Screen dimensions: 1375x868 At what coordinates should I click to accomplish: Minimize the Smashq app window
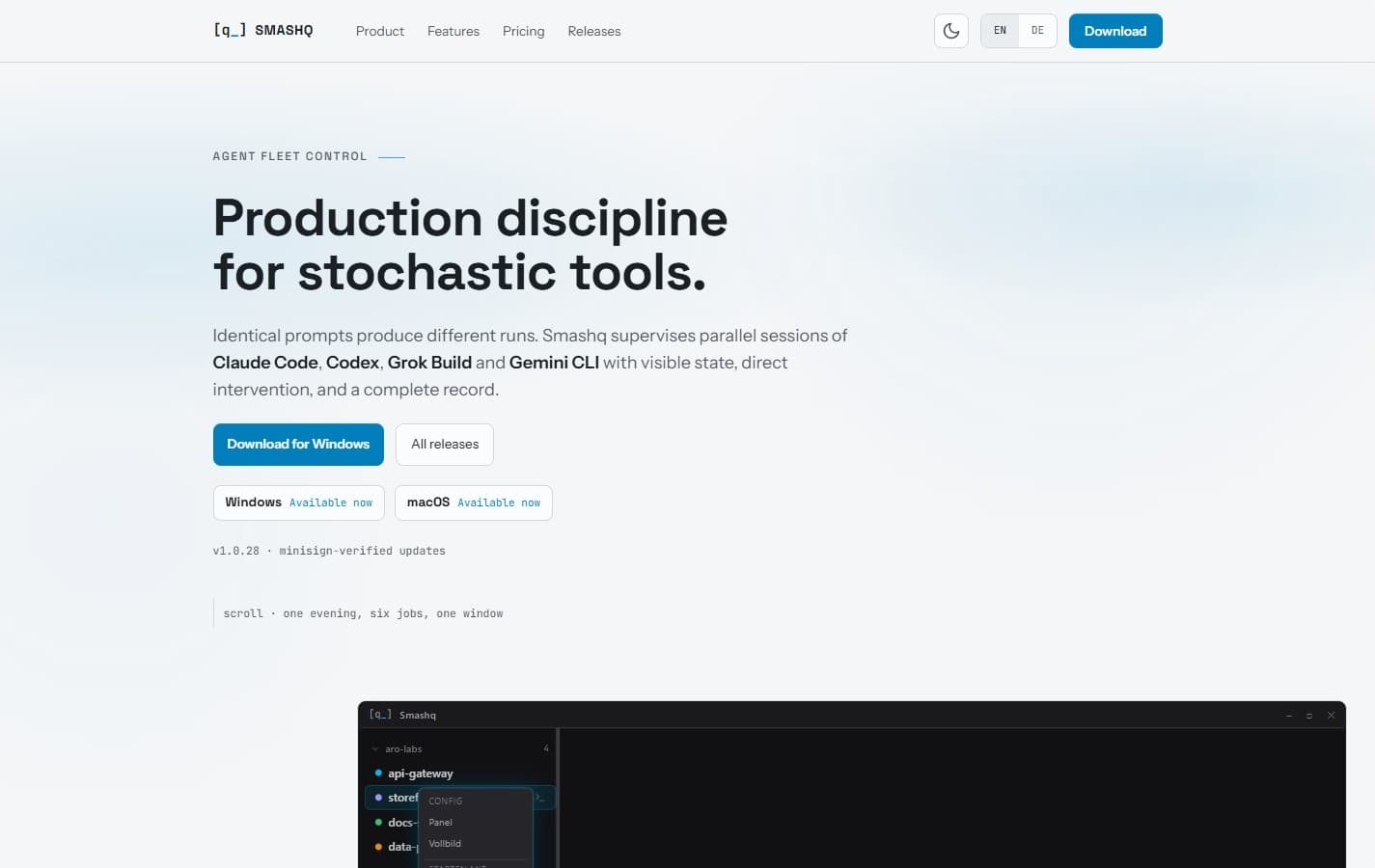pos(1289,716)
